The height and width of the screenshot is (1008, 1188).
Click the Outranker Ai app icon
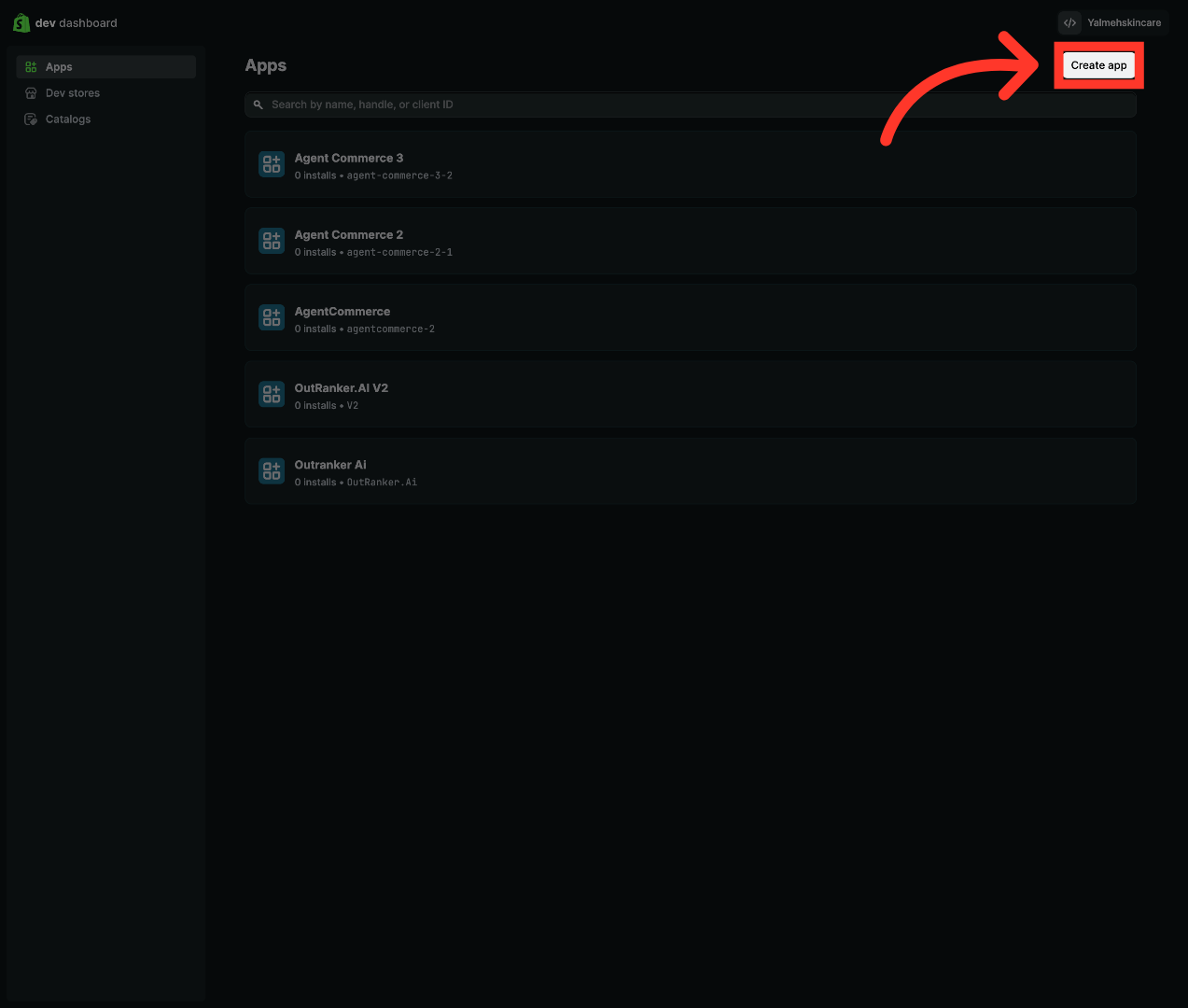click(272, 470)
